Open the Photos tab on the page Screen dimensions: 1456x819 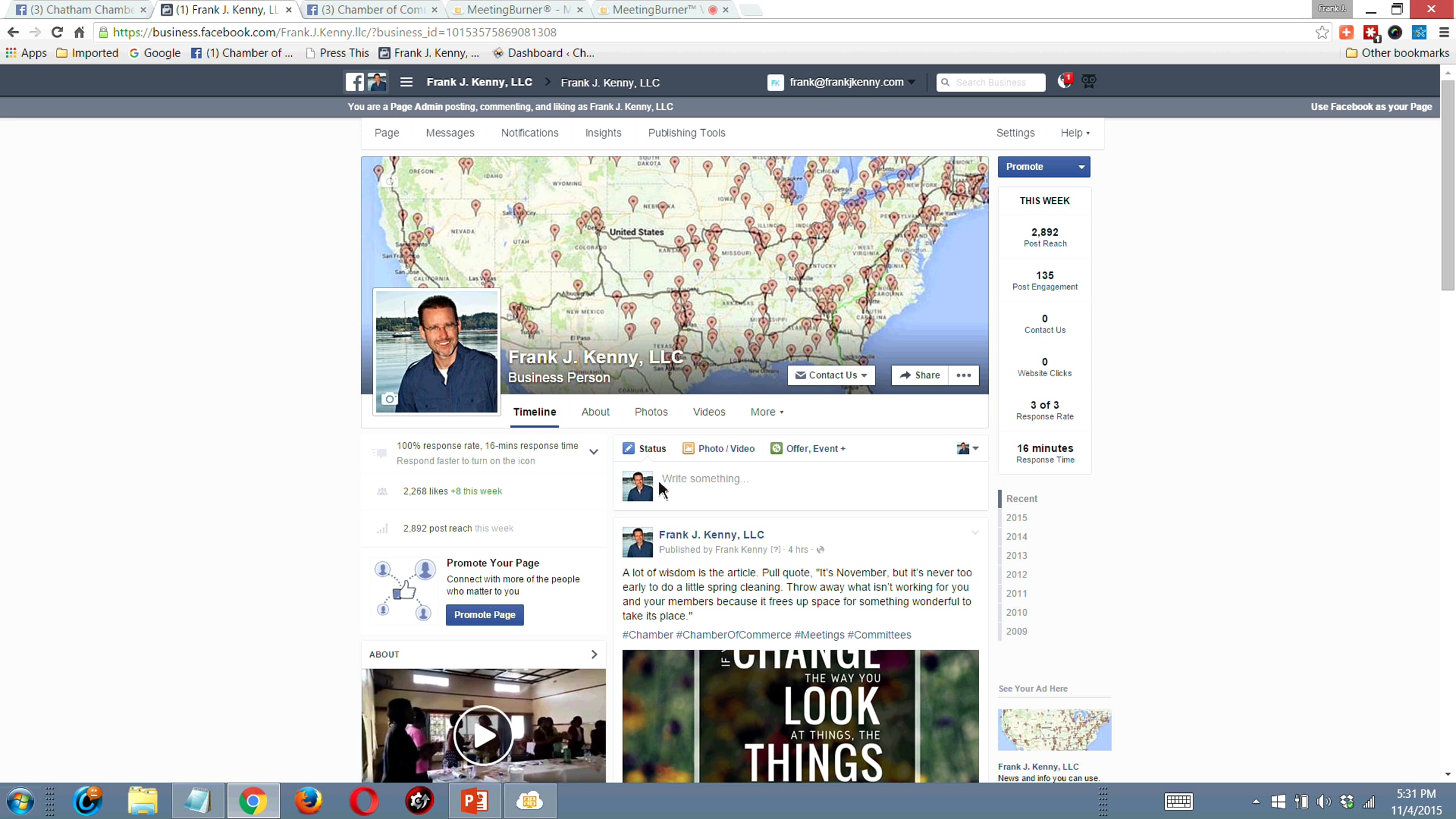(x=651, y=412)
